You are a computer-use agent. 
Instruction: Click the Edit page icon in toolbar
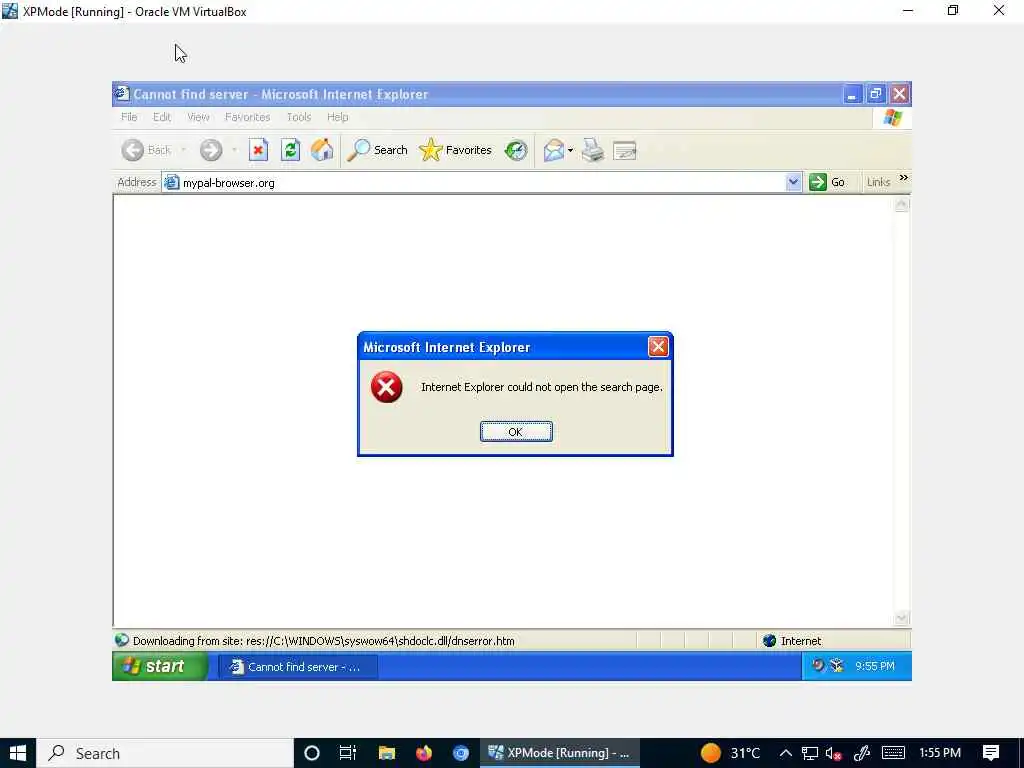click(x=625, y=151)
